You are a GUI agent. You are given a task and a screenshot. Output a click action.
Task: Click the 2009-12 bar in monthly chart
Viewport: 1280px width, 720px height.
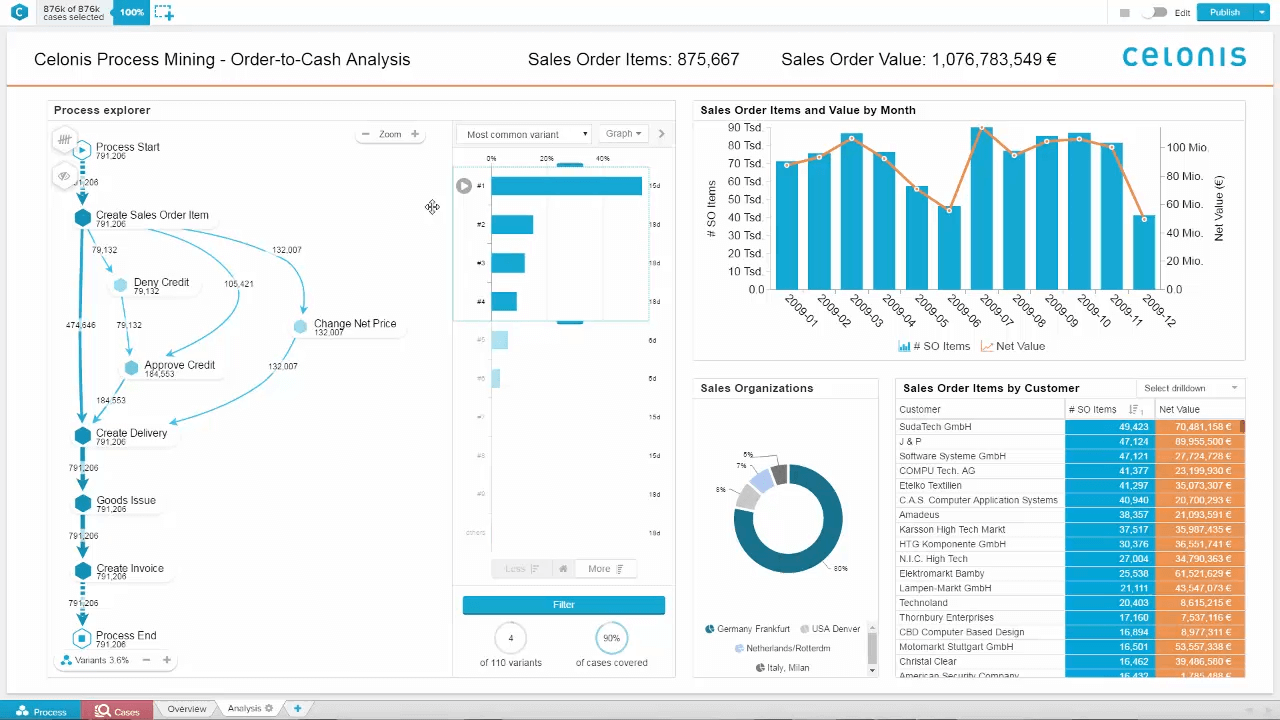(1144, 252)
